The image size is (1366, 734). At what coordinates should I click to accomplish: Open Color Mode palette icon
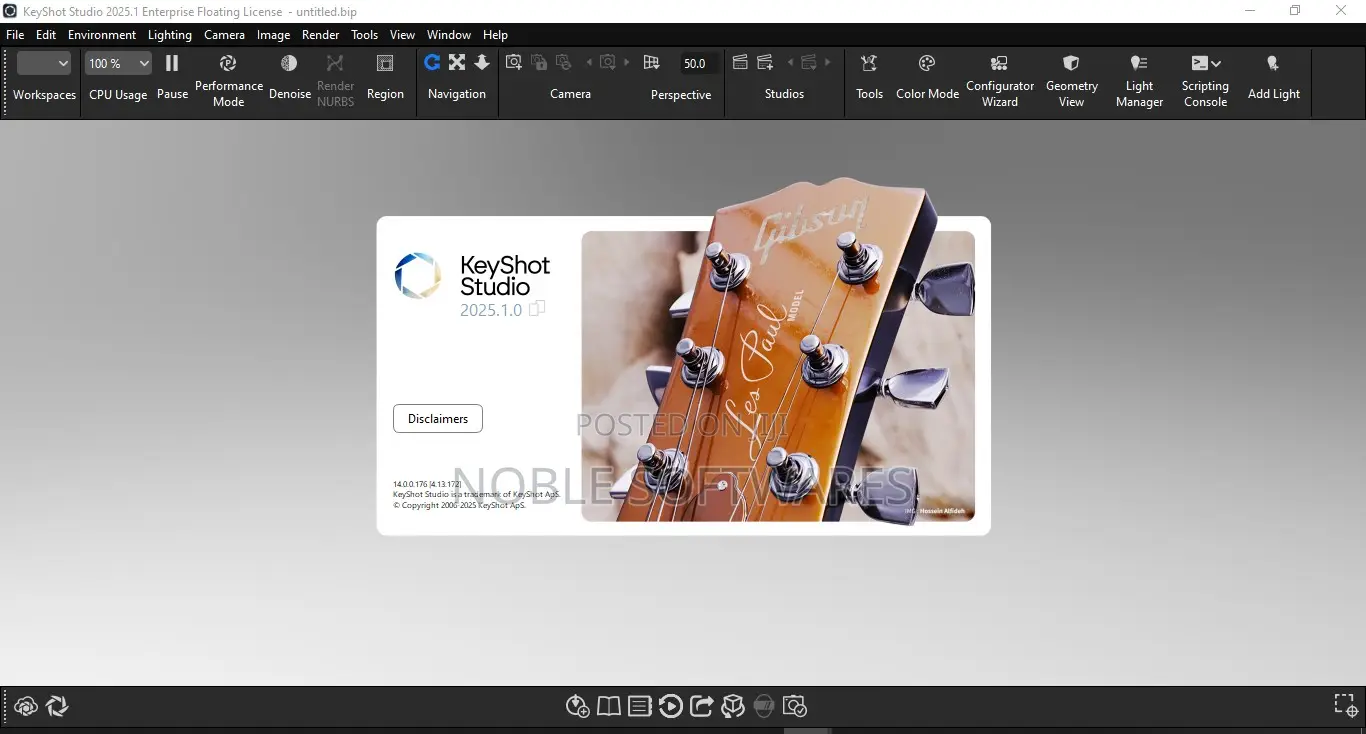[927, 63]
